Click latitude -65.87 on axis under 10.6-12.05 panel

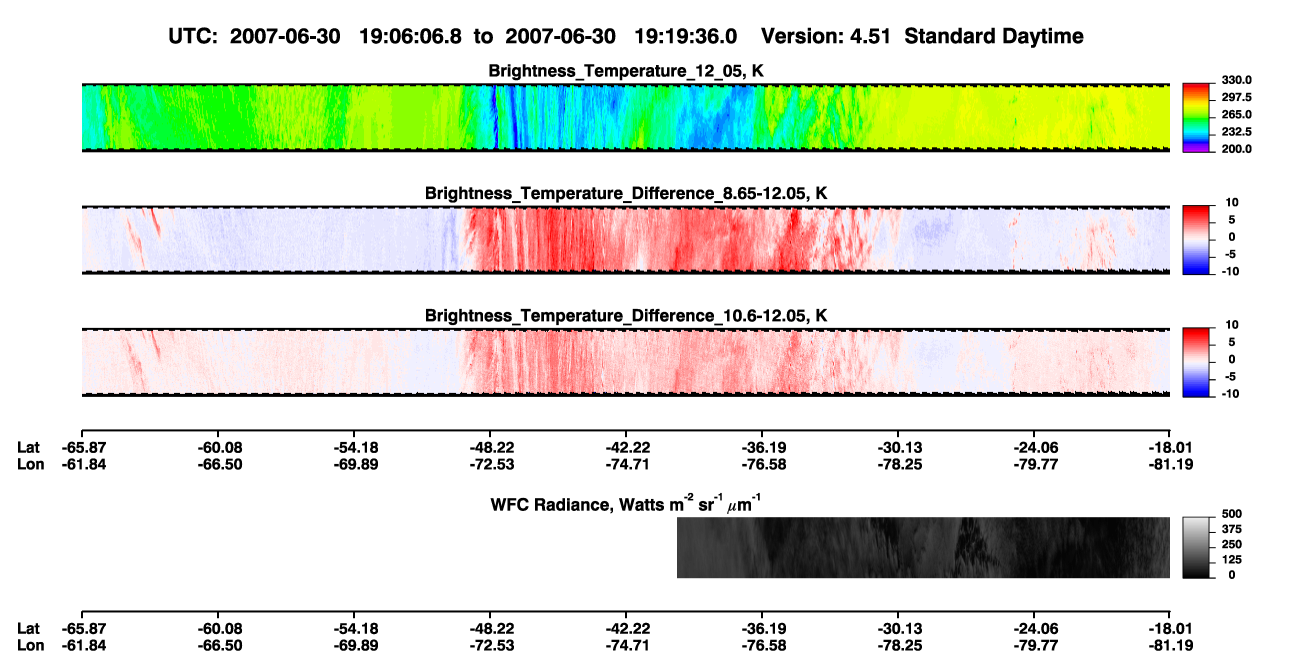click(x=83, y=447)
